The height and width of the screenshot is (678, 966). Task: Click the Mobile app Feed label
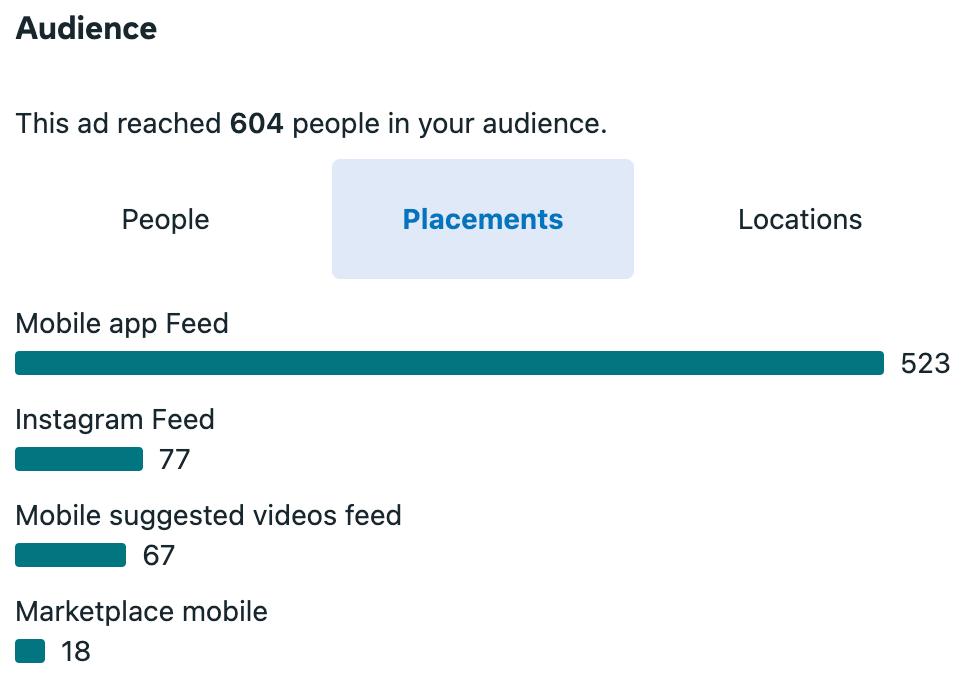point(122,324)
